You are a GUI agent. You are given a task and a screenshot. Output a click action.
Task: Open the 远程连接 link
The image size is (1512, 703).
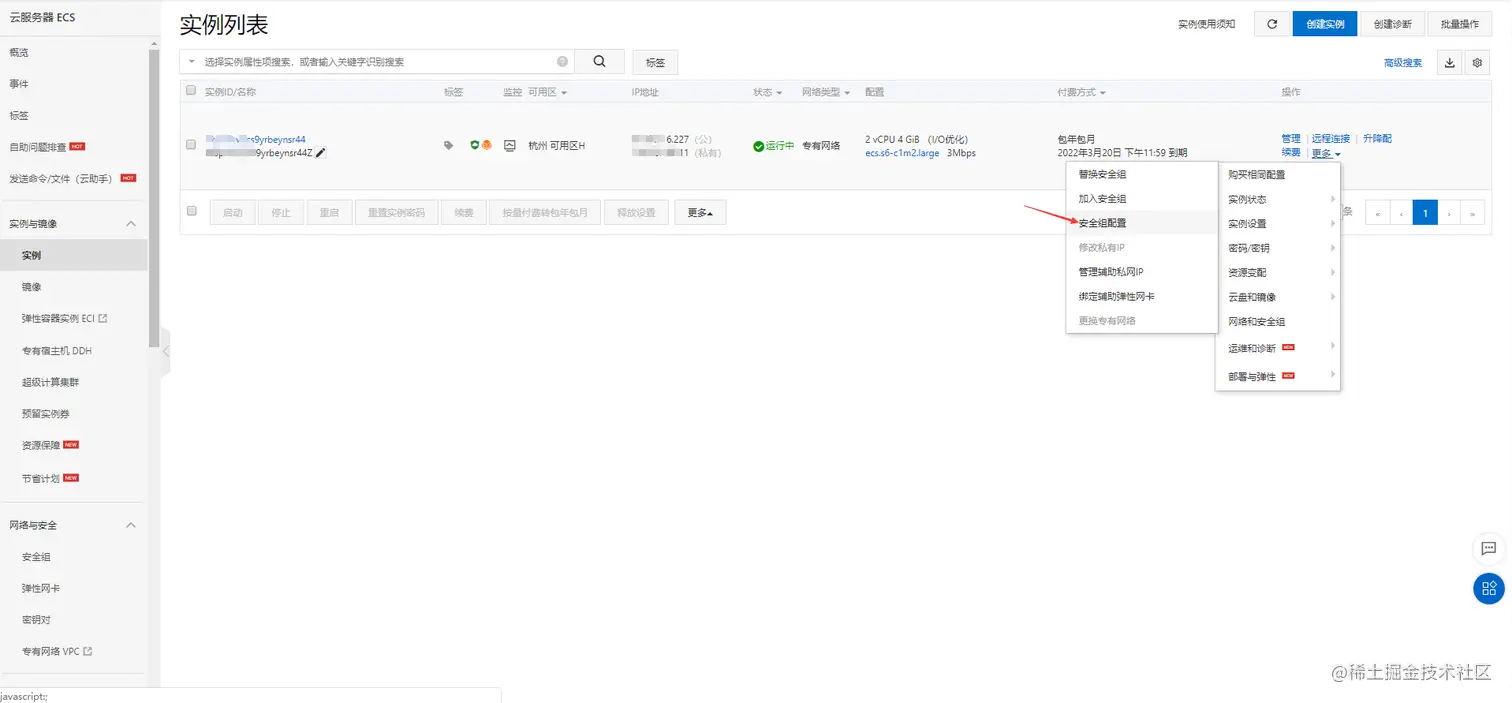(x=1331, y=138)
